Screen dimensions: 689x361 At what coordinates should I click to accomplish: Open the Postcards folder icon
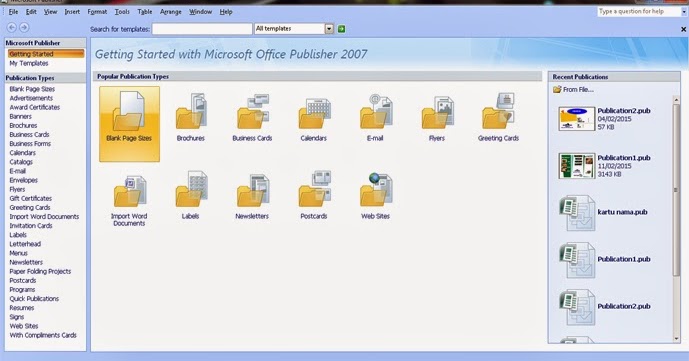[x=314, y=189]
